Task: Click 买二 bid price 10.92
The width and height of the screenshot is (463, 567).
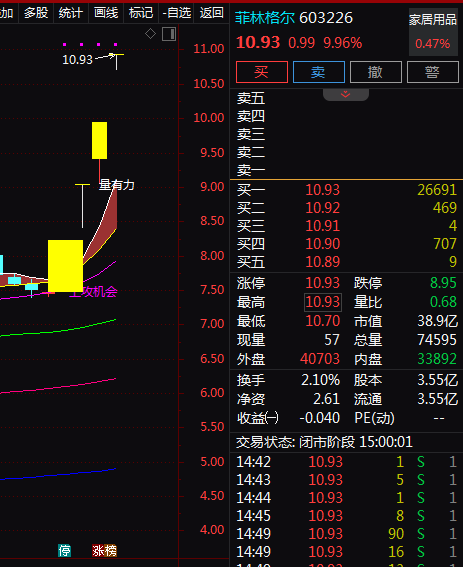Action: tap(323, 208)
